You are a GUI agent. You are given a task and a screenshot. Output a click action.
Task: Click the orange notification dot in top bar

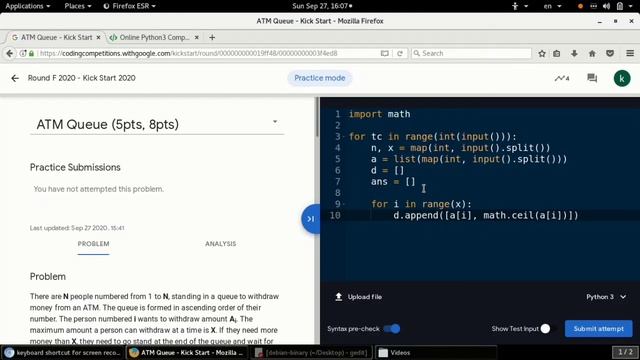tap(580, 6)
